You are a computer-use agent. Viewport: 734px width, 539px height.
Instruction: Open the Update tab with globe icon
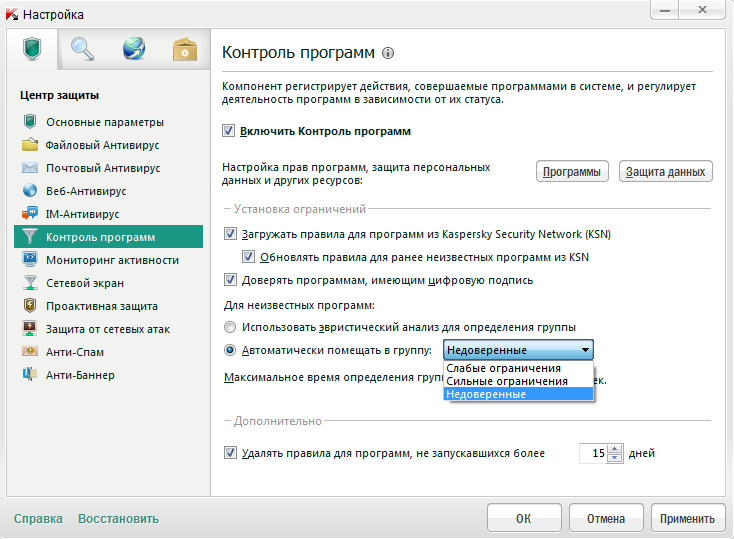tap(134, 49)
